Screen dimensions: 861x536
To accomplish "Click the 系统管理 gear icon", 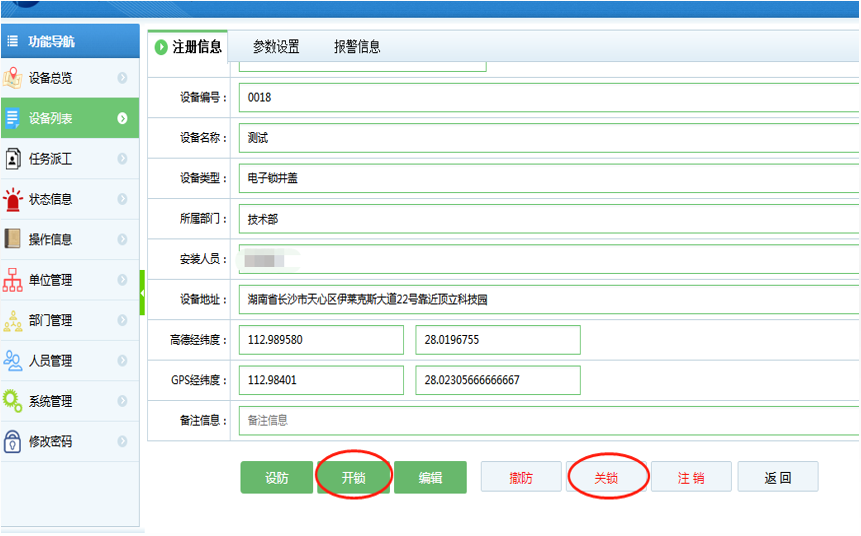I will (x=13, y=401).
